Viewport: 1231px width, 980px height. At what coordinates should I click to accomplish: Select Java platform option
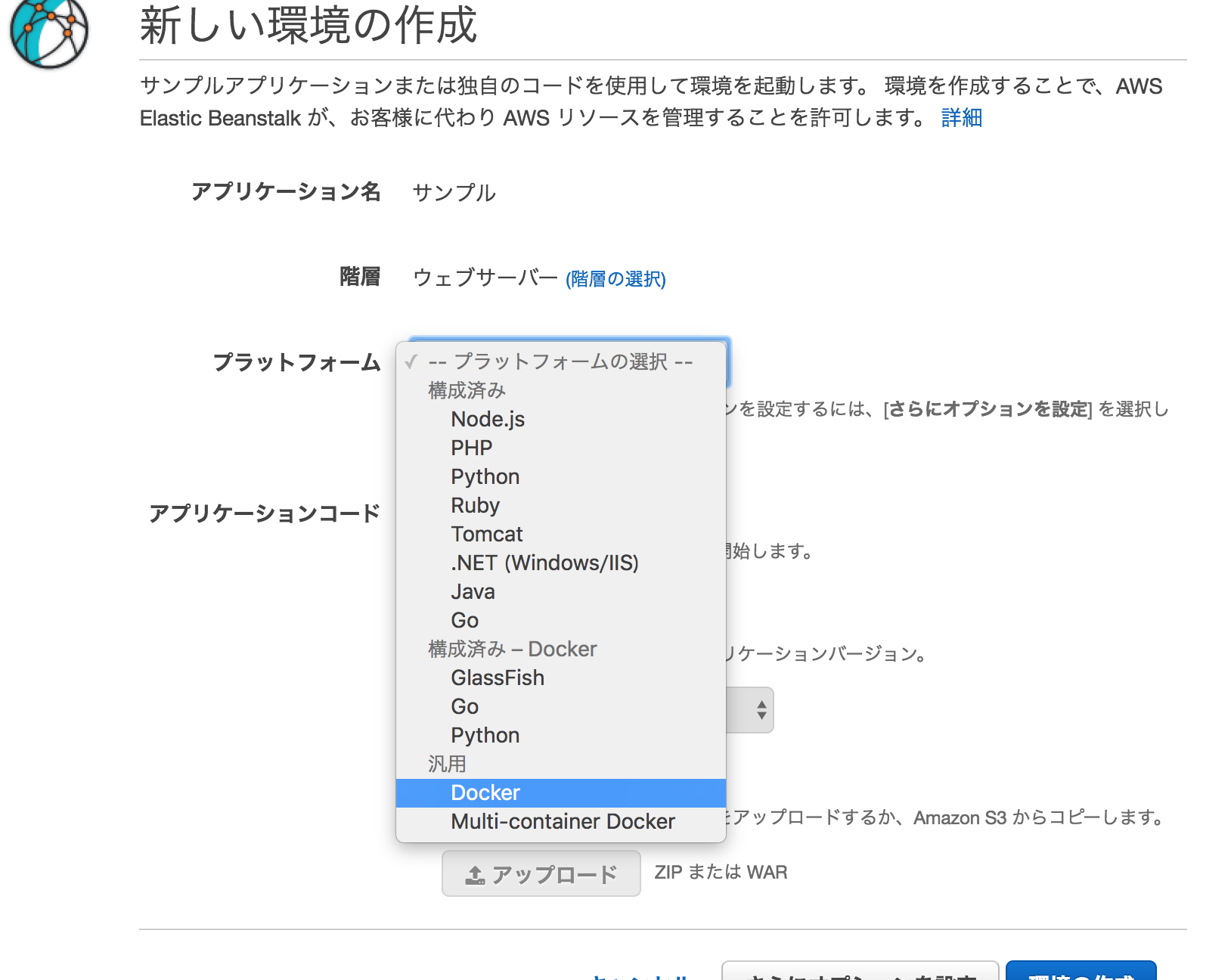(560, 591)
